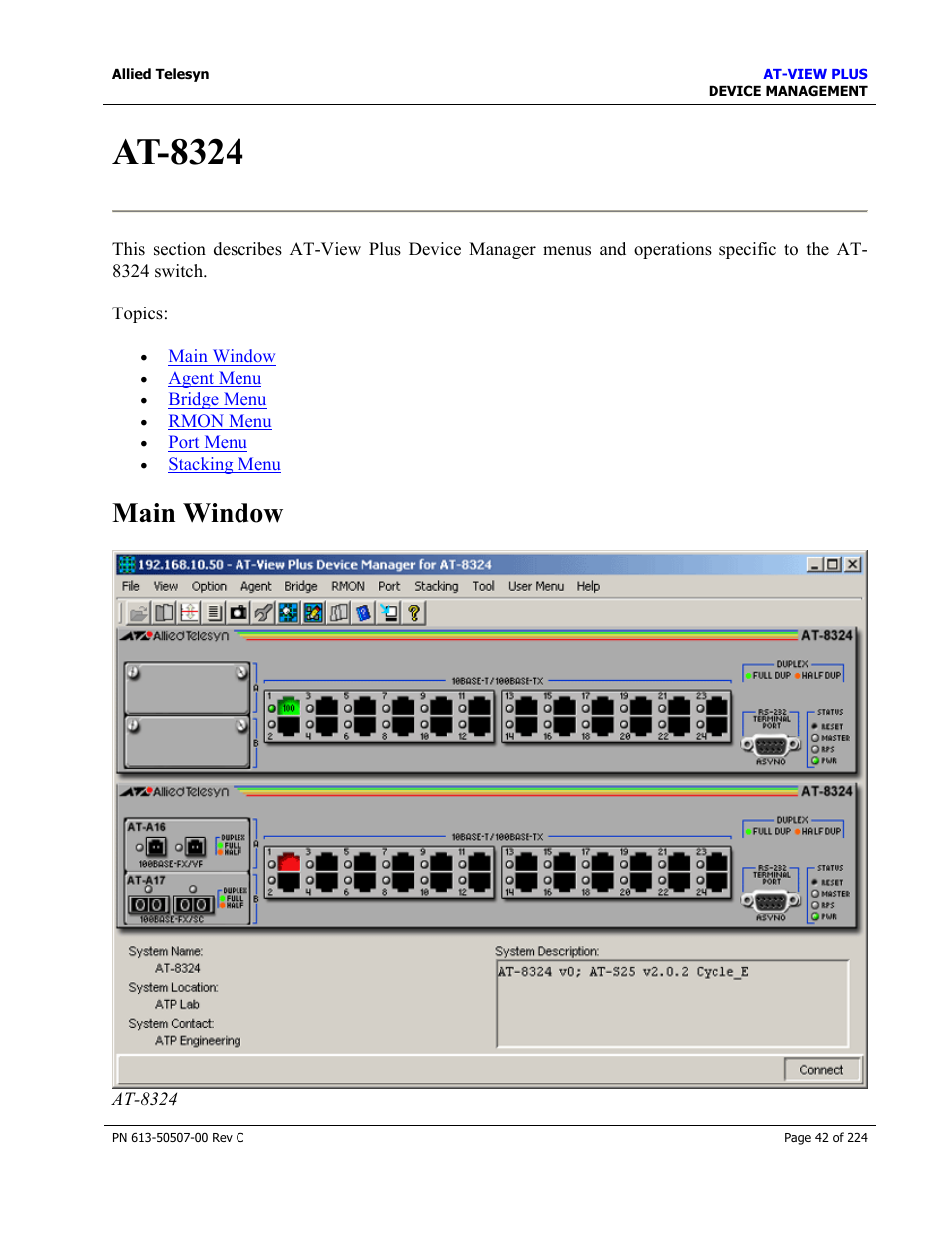
Task: Follow the RMON Menu topic link
Action: (220, 421)
